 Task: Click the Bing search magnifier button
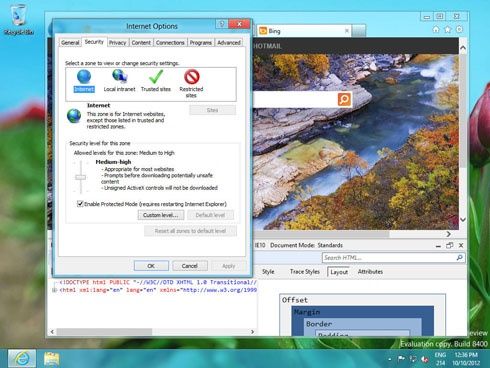tap(344, 99)
